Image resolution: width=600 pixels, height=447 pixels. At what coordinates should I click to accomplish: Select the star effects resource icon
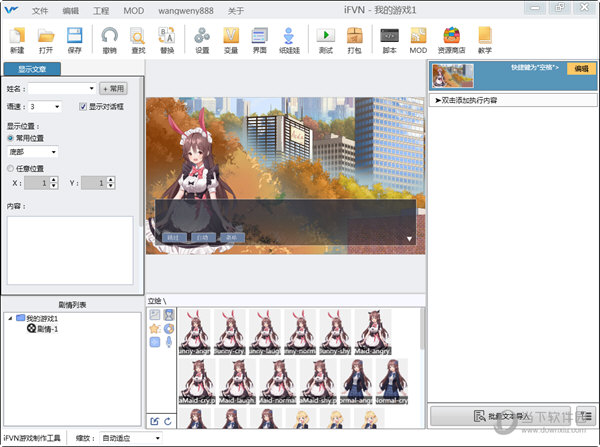point(155,328)
